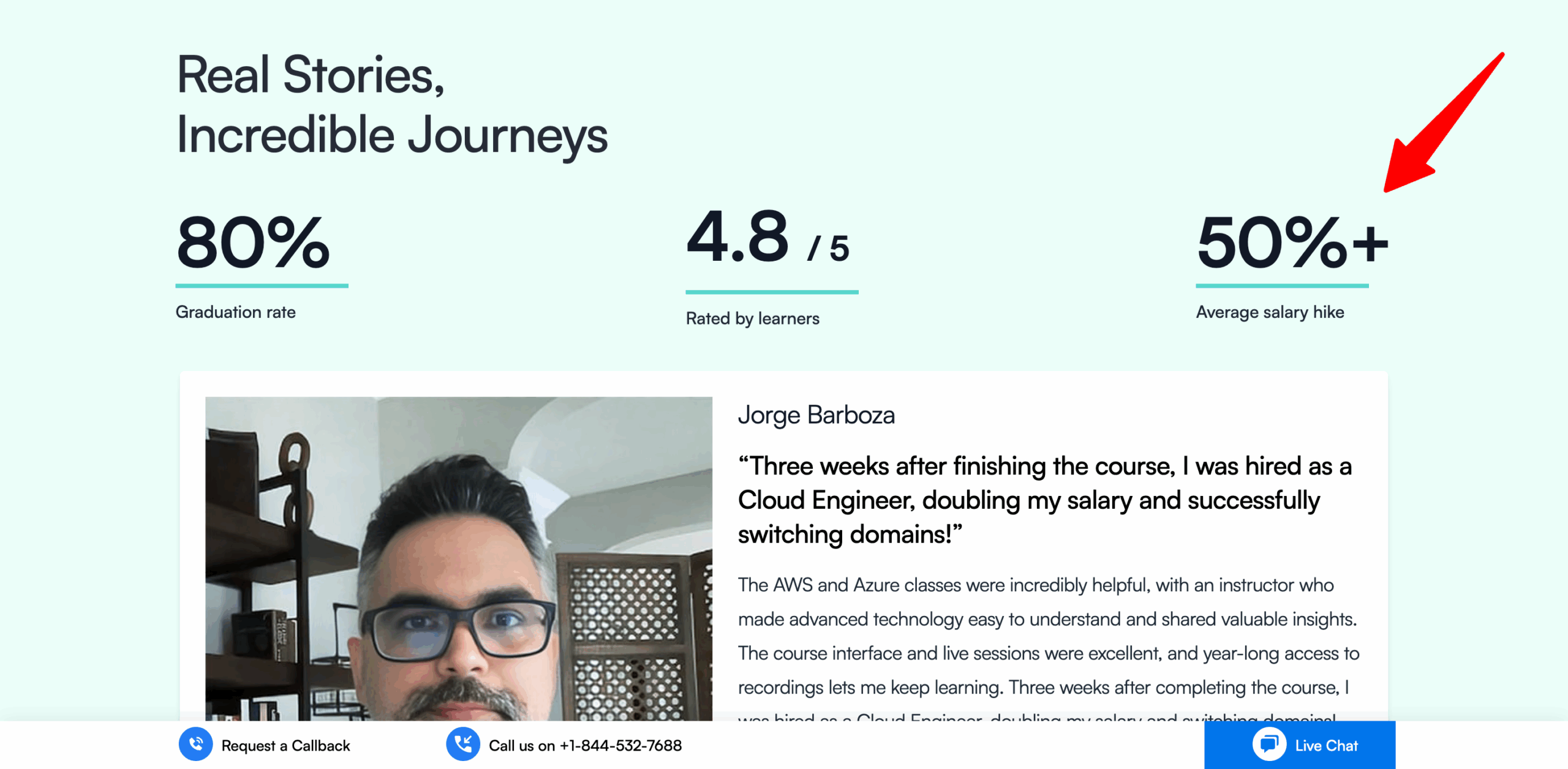Viewport: 1568px width, 769px height.
Task: Open Jorge Barboza's testimonial photo
Action: coord(458,558)
